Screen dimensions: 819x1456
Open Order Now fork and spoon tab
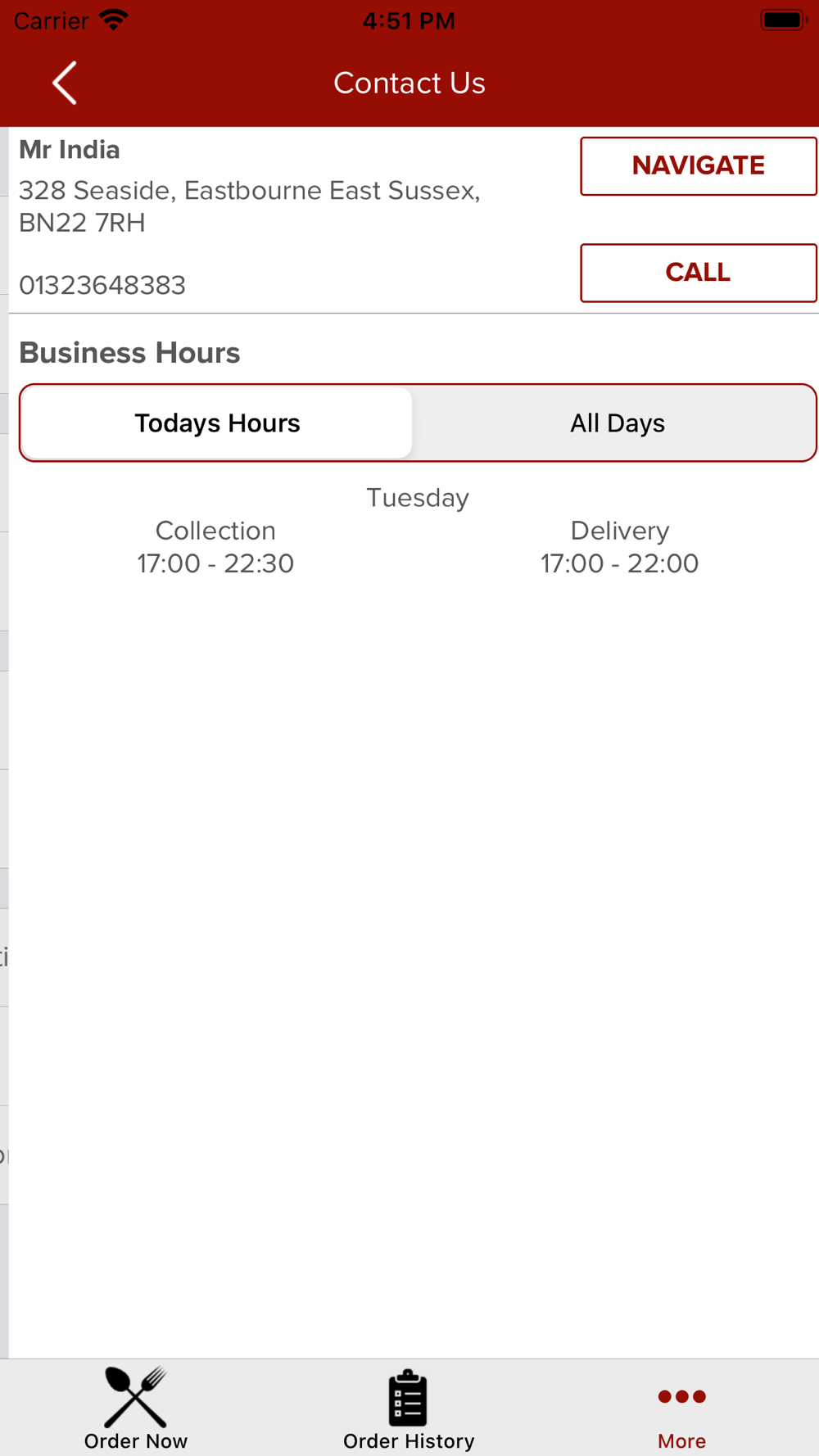click(x=136, y=1409)
